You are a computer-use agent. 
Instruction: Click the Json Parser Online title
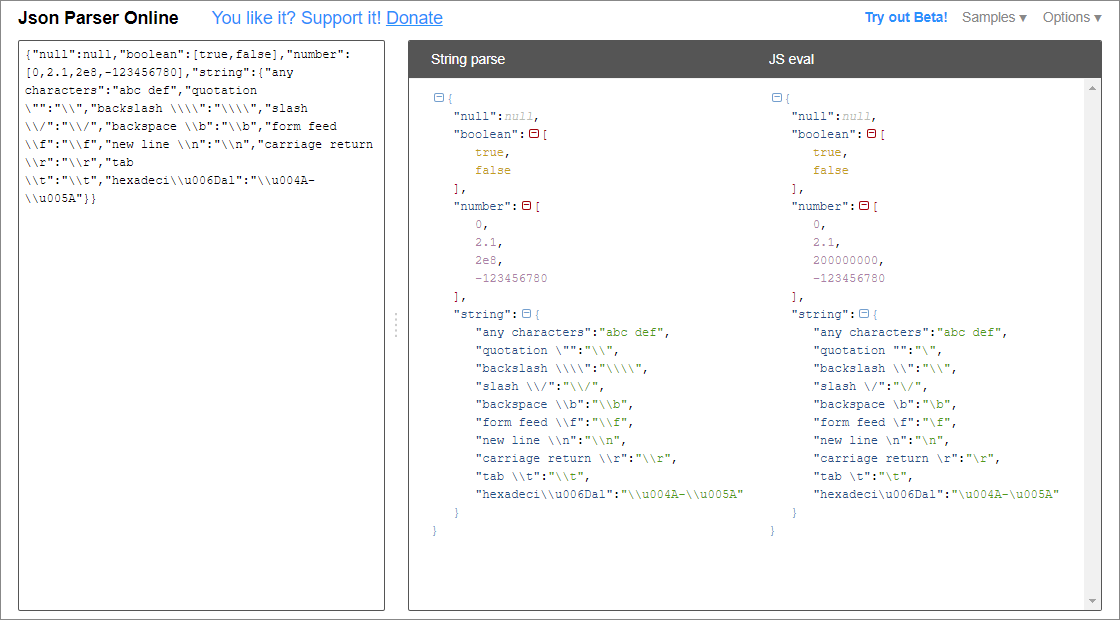[x=98, y=19]
